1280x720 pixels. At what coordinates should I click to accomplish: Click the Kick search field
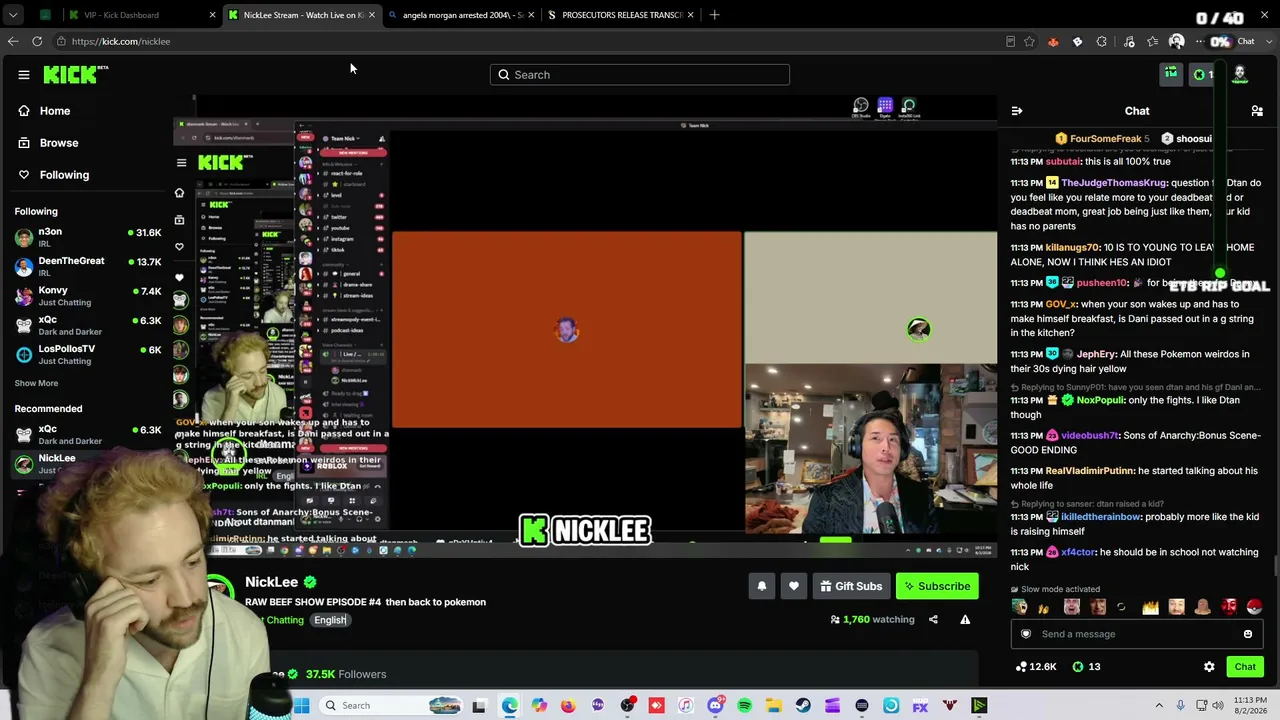(640, 75)
